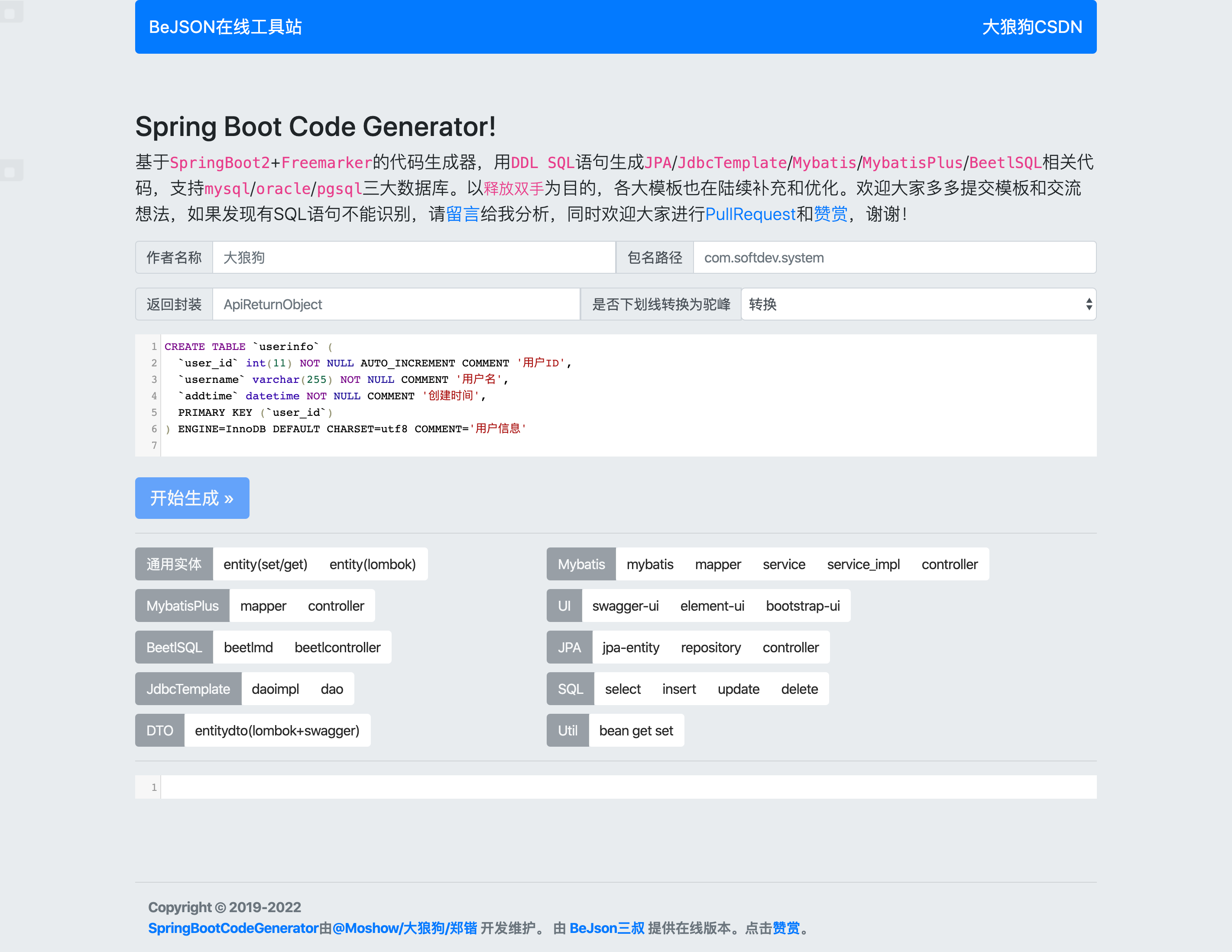Pick entitydto(lombok+swagger) template
The height and width of the screenshot is (952, 1232).
[x=277, y=731]
